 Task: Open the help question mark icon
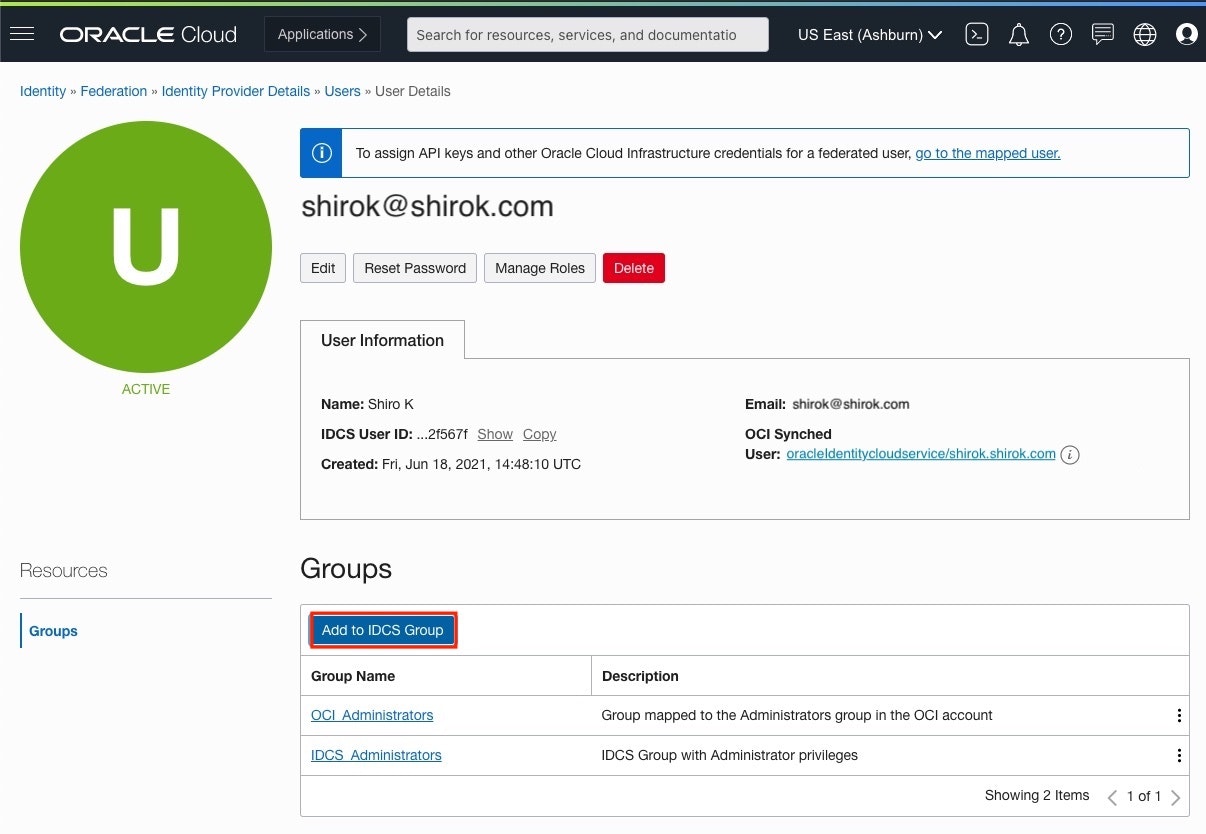pyautogui.click(x=1061, y=34)
